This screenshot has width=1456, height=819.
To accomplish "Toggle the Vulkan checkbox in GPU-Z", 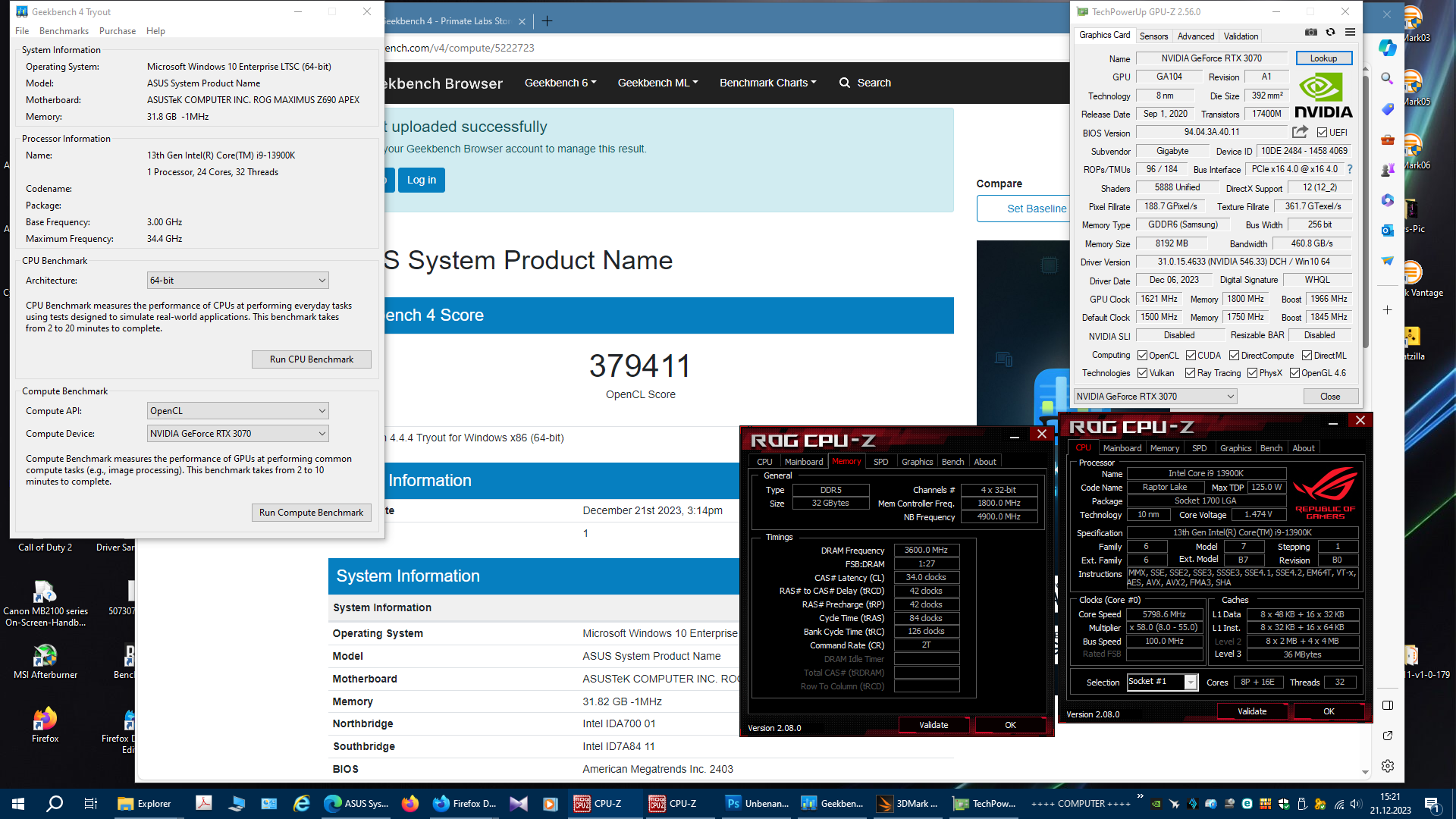I will [x=1142, y=373].
